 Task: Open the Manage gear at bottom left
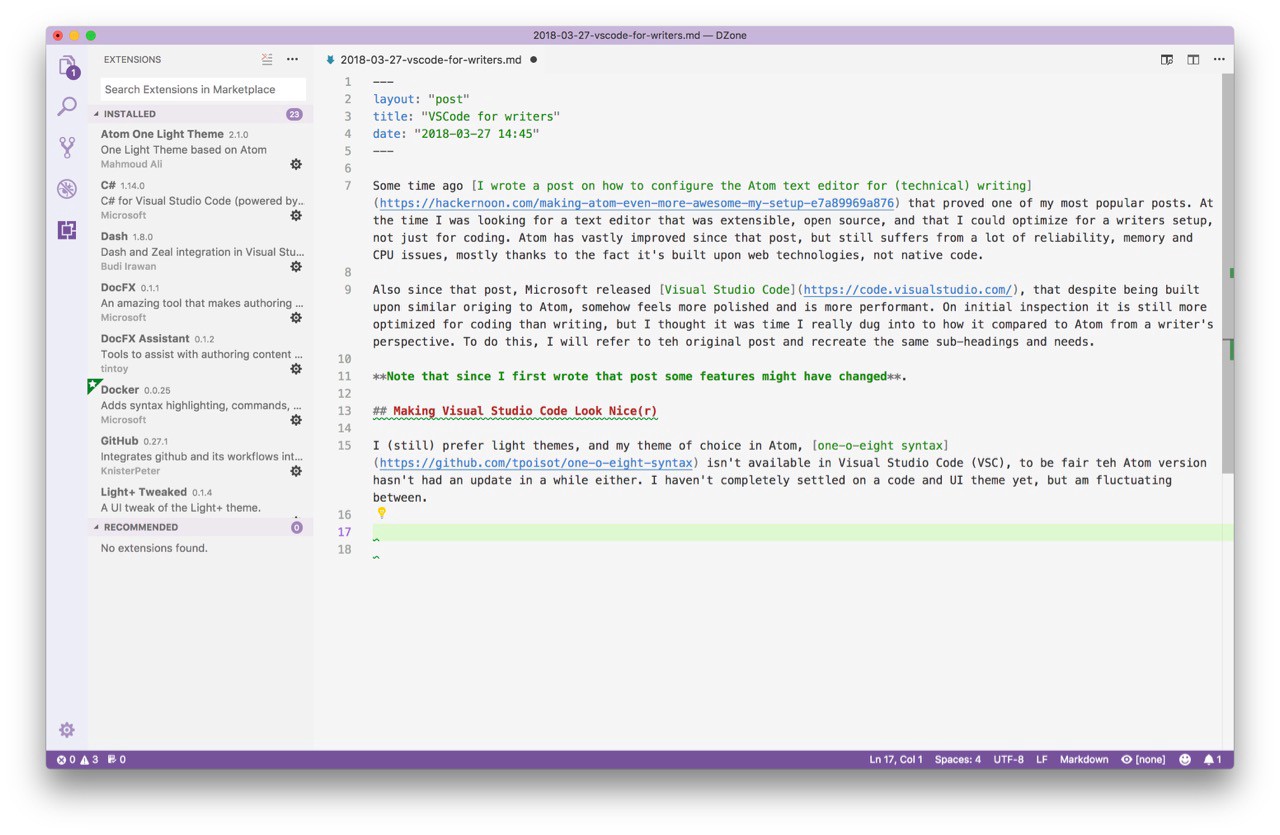pyautogui.click(x=67, y=730)
